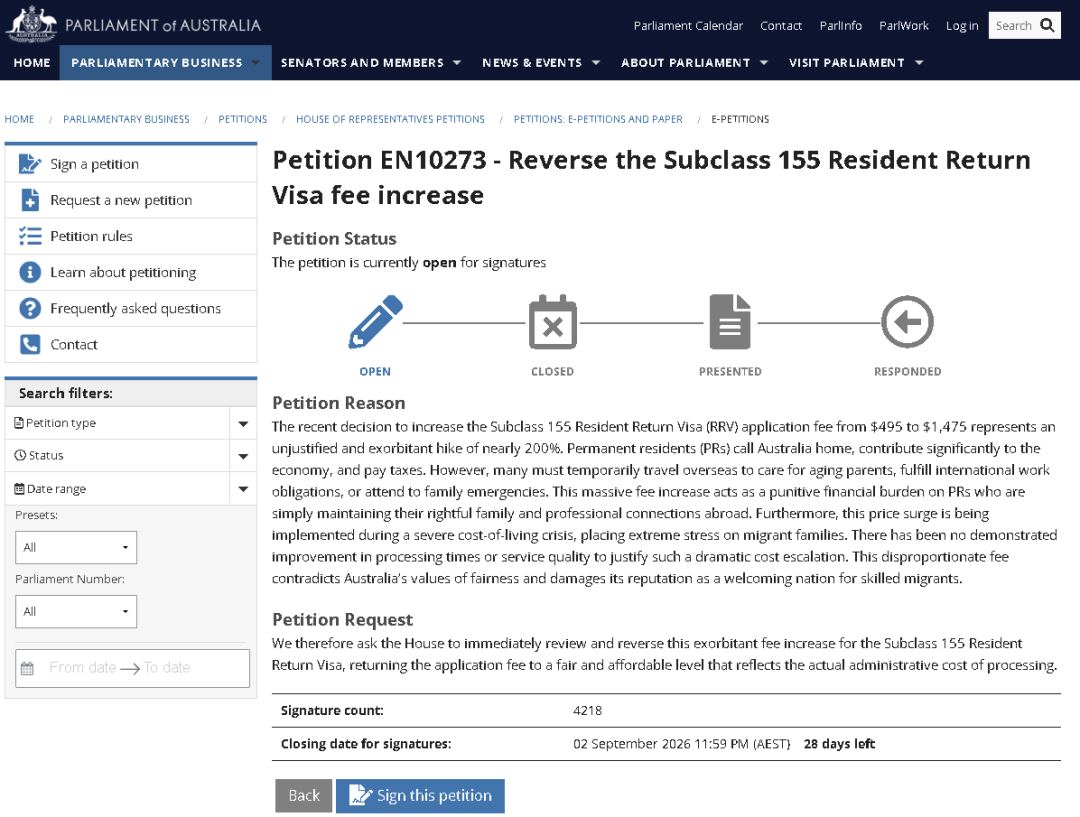Open Parliament Calendar link in header
The image size is (1080, 817).
(x=688, y=25)
